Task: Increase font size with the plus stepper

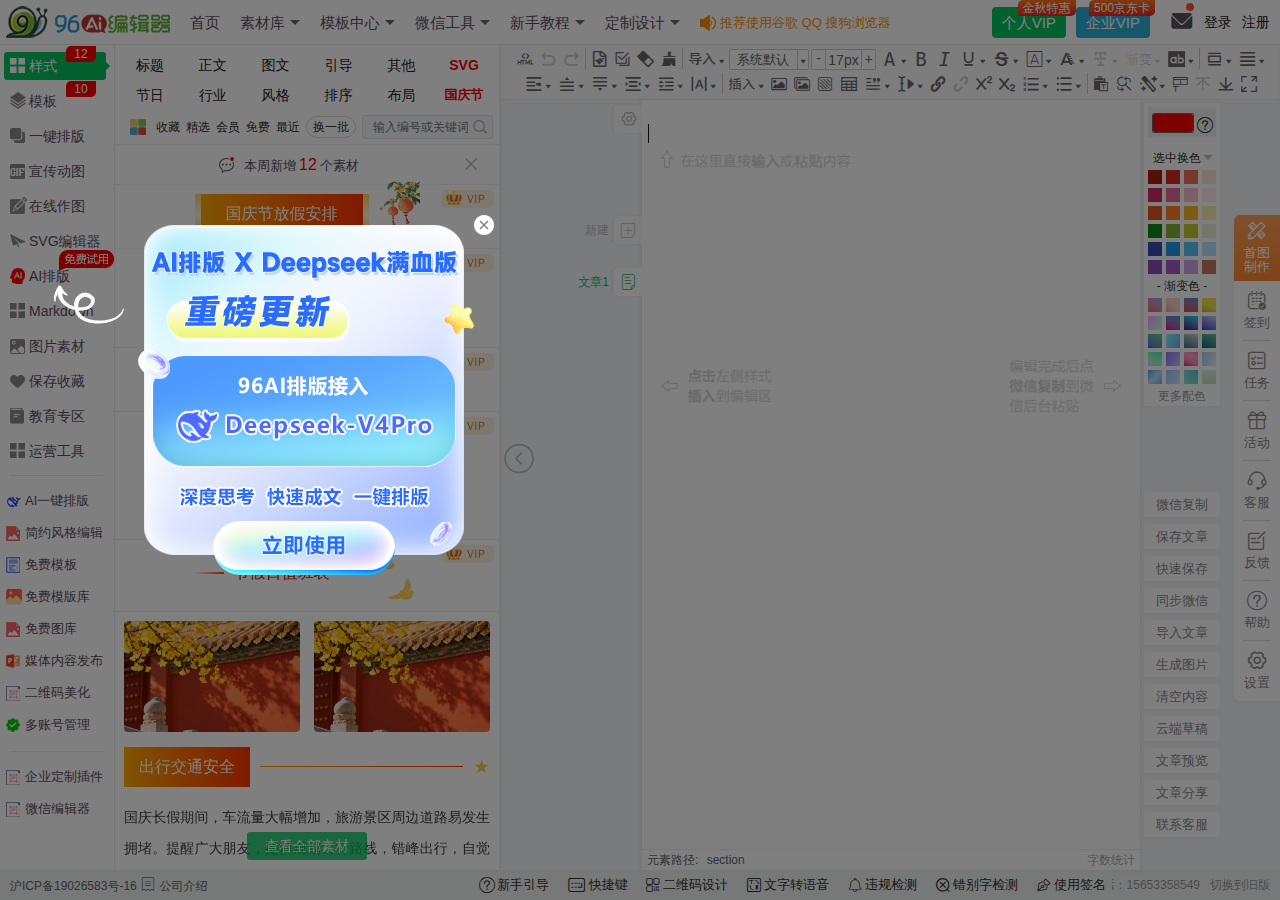Action: [868, 59]
